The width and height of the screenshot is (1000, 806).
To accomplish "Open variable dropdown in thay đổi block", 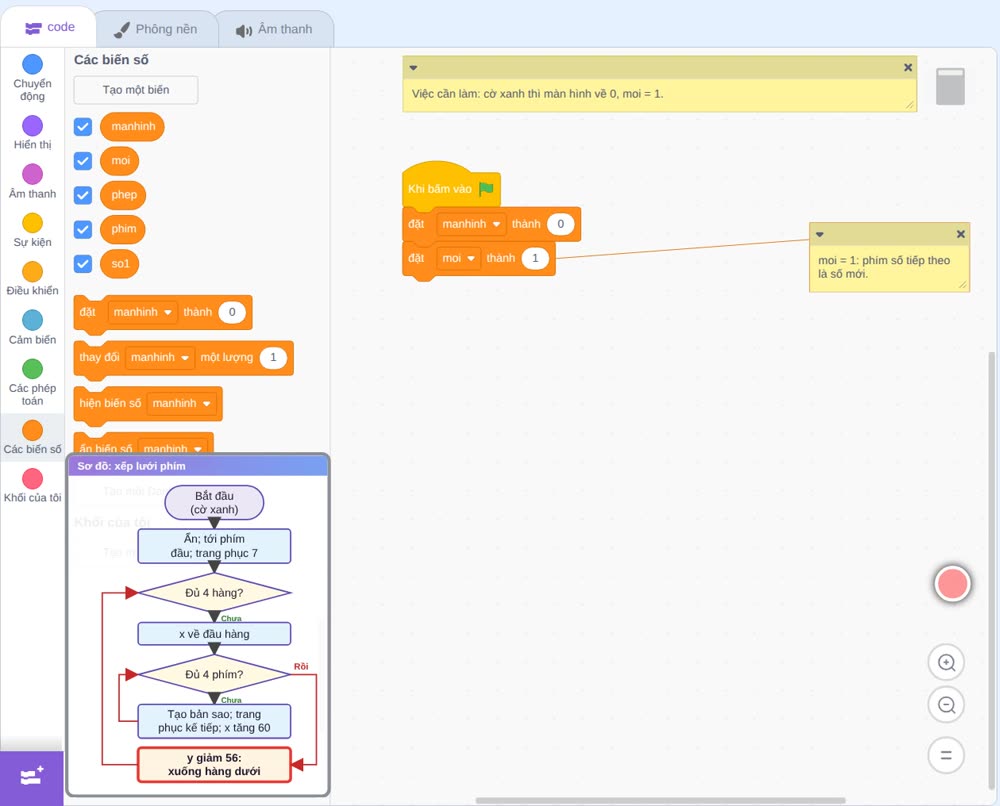I will point(160,357).
